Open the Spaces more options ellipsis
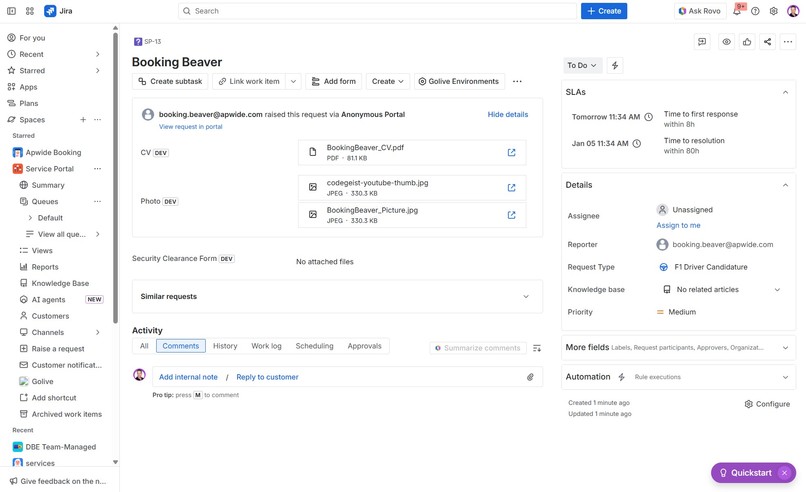This screenshot has width=806, height=492. [98, 119]
